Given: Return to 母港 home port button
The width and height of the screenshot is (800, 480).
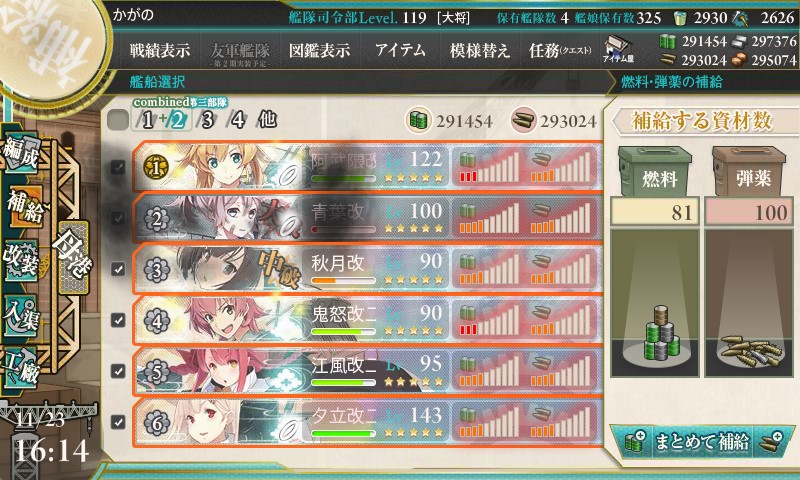Looking at the screenshot, I should 73,258.
